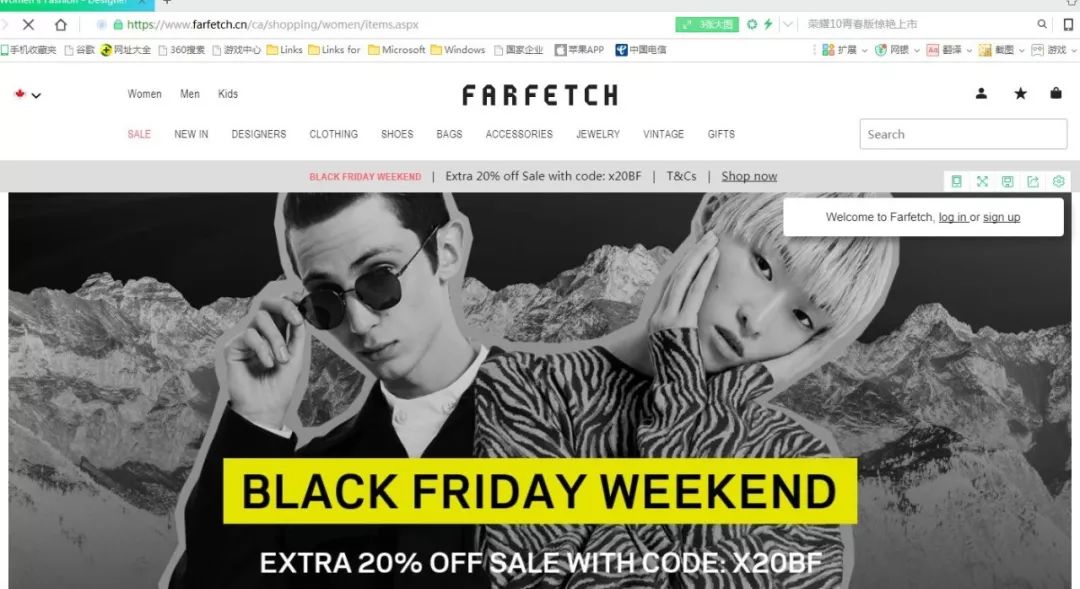1080x589 pixels.
Task: Click the share export icon in floating toolbar
Action: pos(1032,181)
